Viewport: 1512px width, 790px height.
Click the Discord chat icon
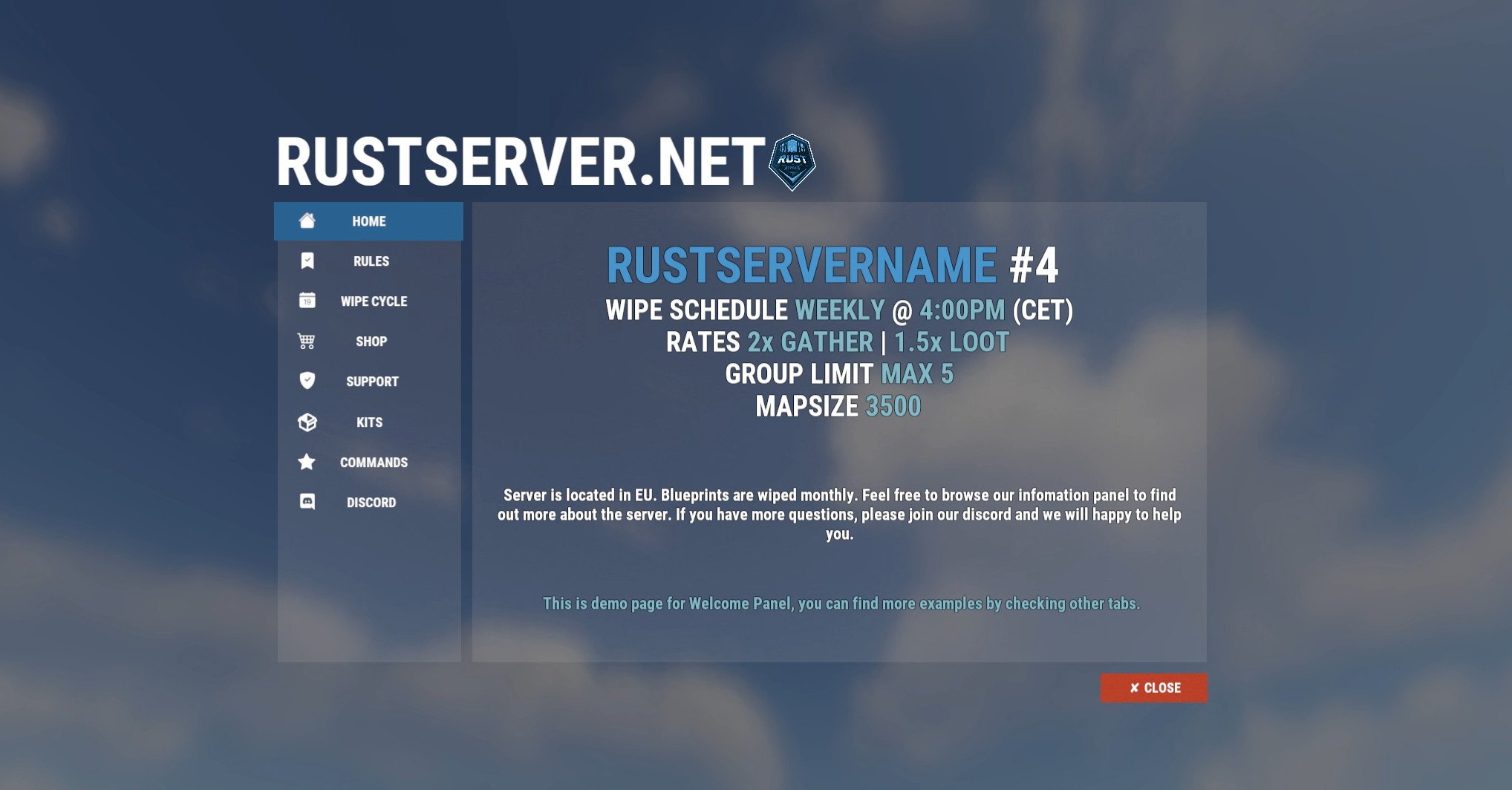click(x=307, y=502)
